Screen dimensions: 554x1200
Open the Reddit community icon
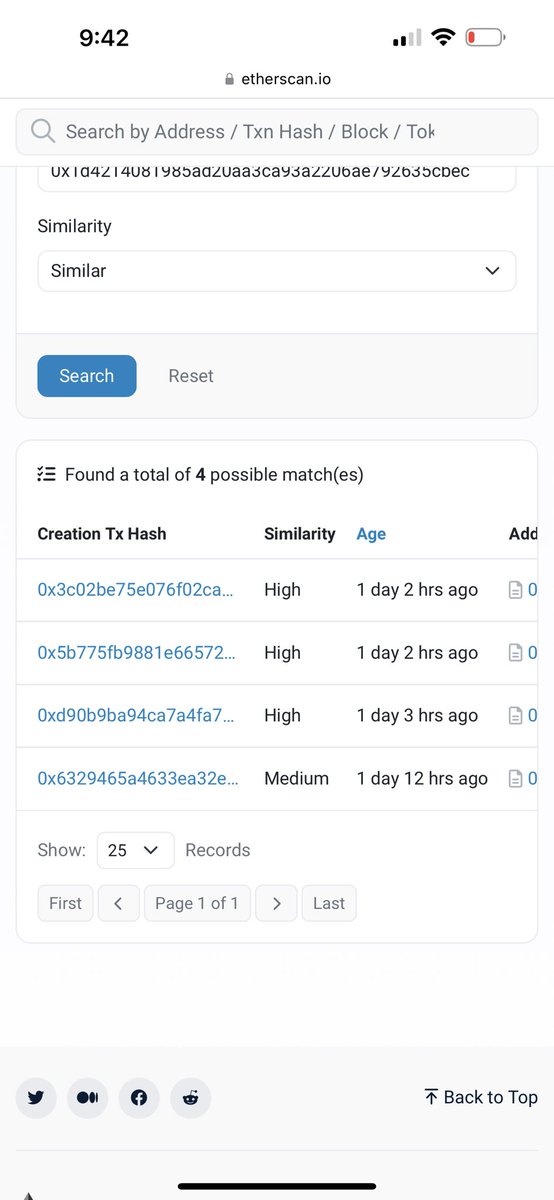pyautogui.click(x=191, y=1097)
